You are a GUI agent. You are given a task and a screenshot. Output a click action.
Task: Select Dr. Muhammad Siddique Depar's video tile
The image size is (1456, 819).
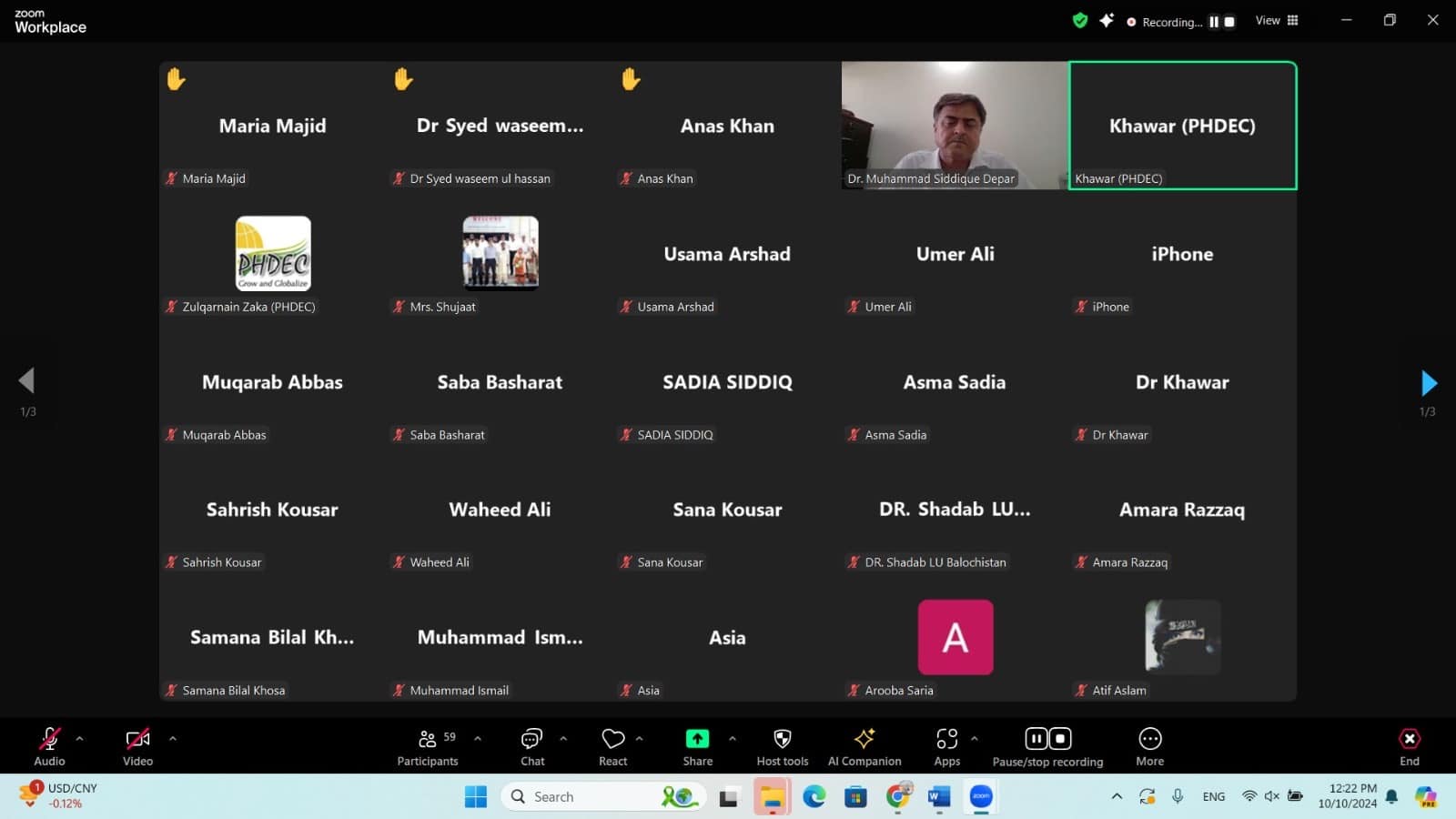point(955,125)
